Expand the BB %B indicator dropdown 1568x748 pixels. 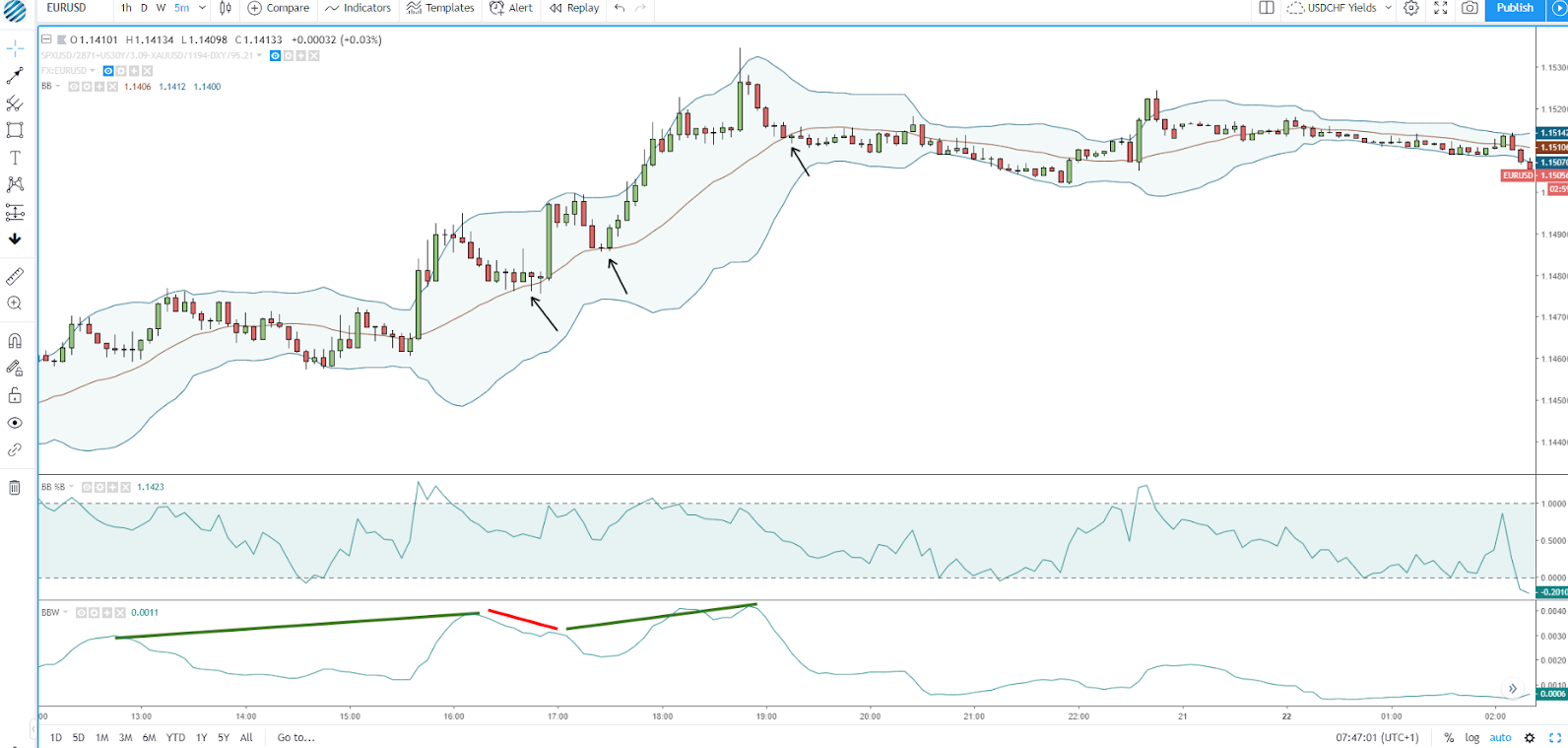click(72, 487)
